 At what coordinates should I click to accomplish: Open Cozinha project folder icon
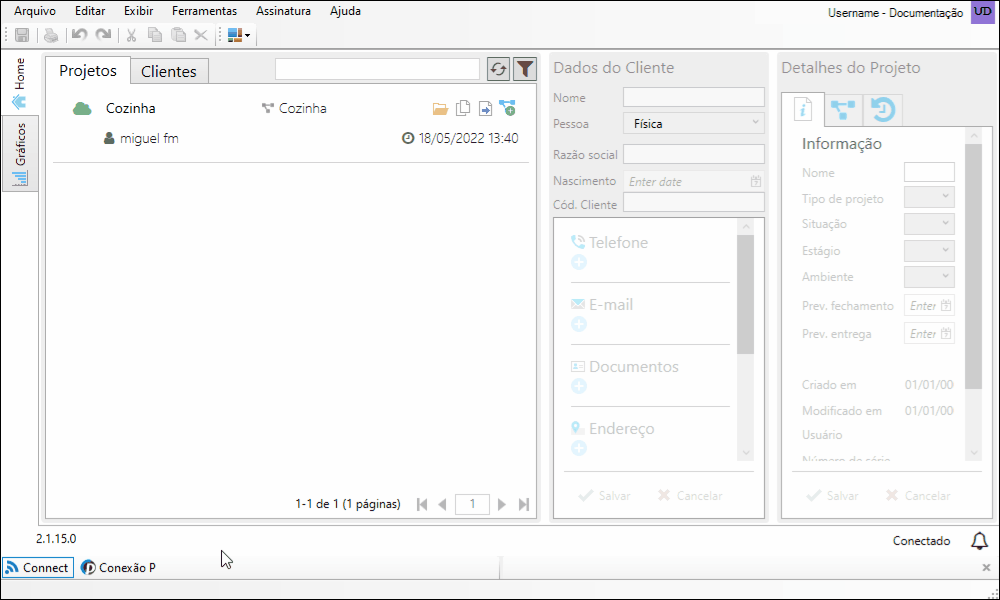tap(440, 108)
